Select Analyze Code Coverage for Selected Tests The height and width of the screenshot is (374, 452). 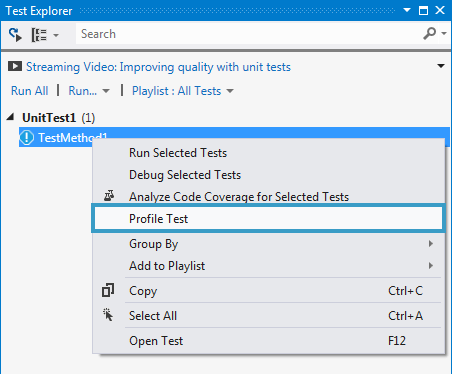[269, 196]
